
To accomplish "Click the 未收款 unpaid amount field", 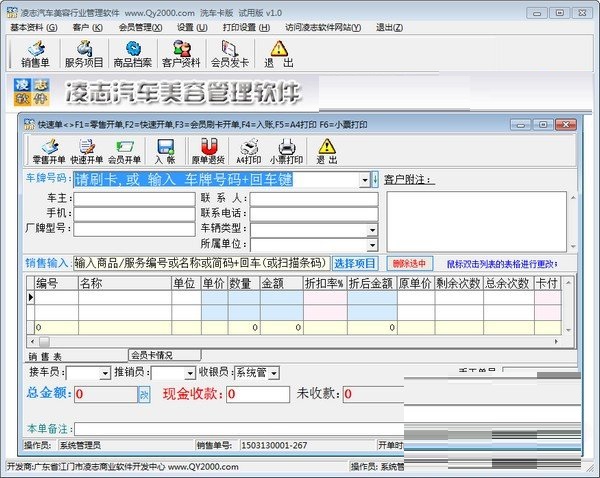I will click(373, 394).
